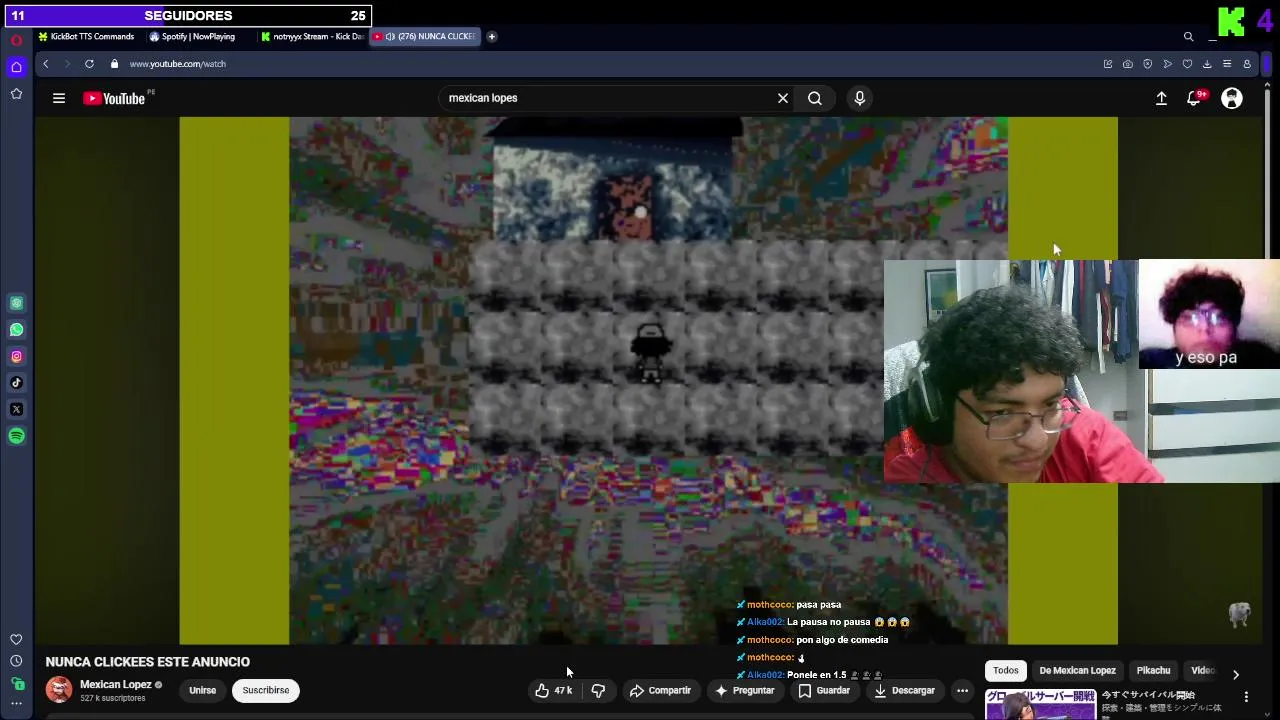
Task: Switch to KickBot TTS Commands tab
Action: click(86, 37)
